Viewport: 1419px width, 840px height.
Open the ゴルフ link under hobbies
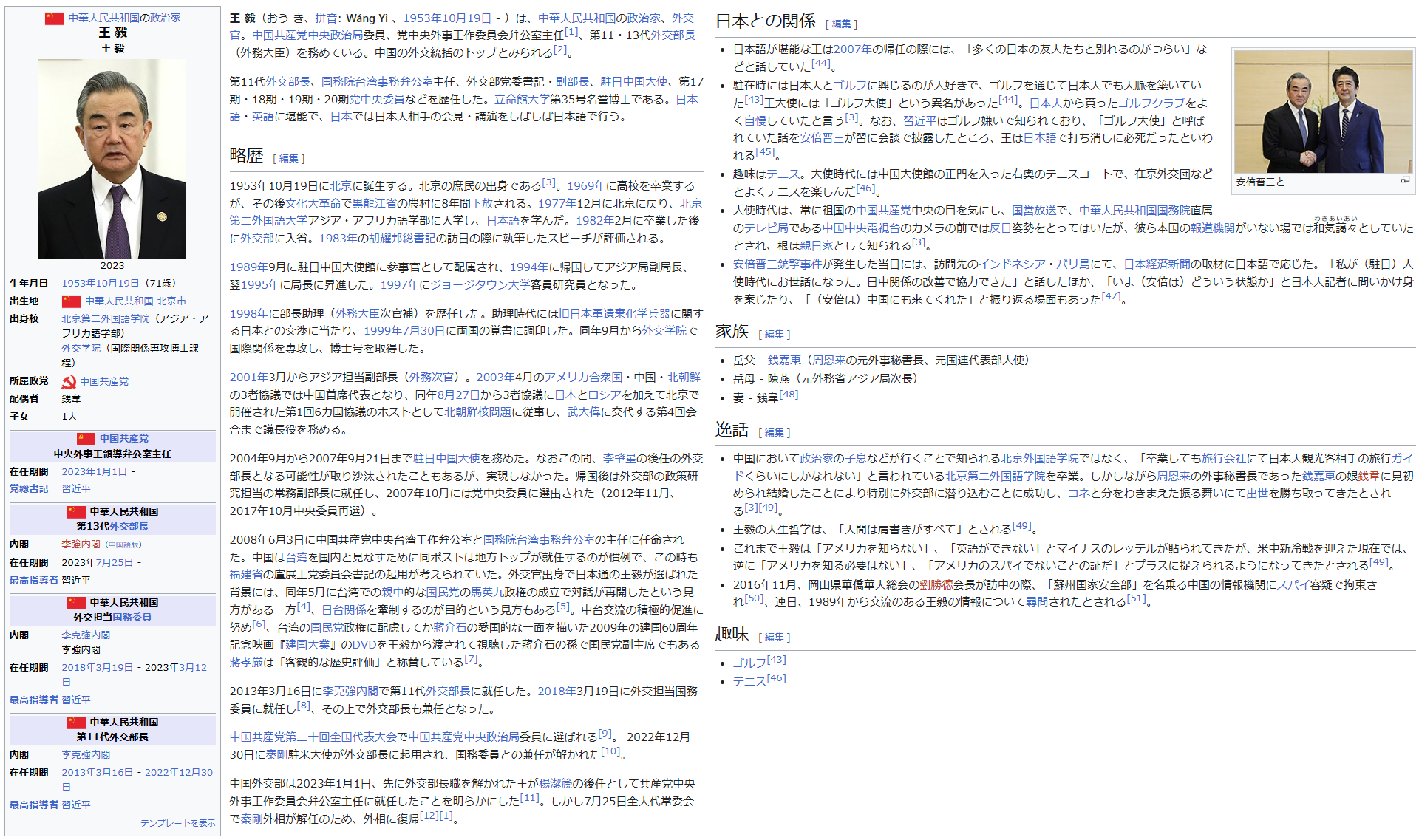749,663
